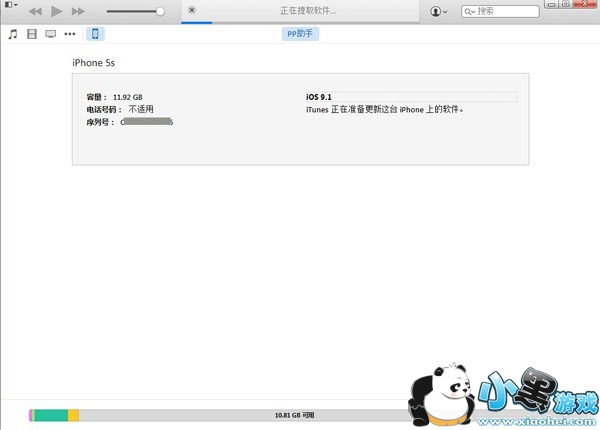
Task: Open the TV Shows library icon
Action: coord(51,34)
